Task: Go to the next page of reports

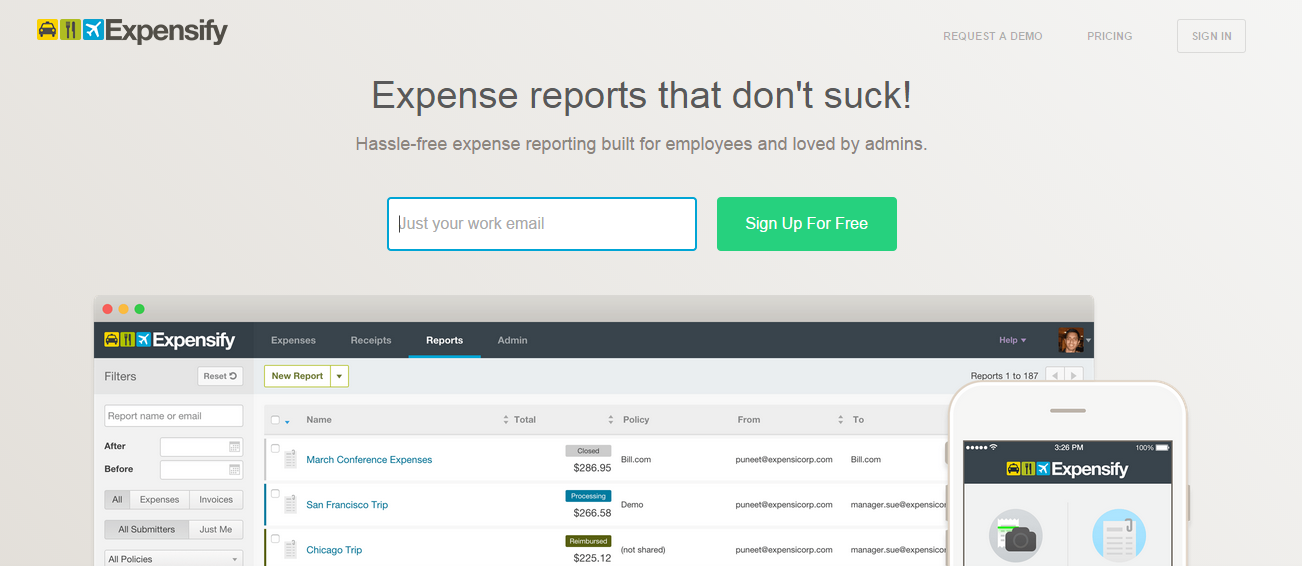Action: pos(1074,376)
